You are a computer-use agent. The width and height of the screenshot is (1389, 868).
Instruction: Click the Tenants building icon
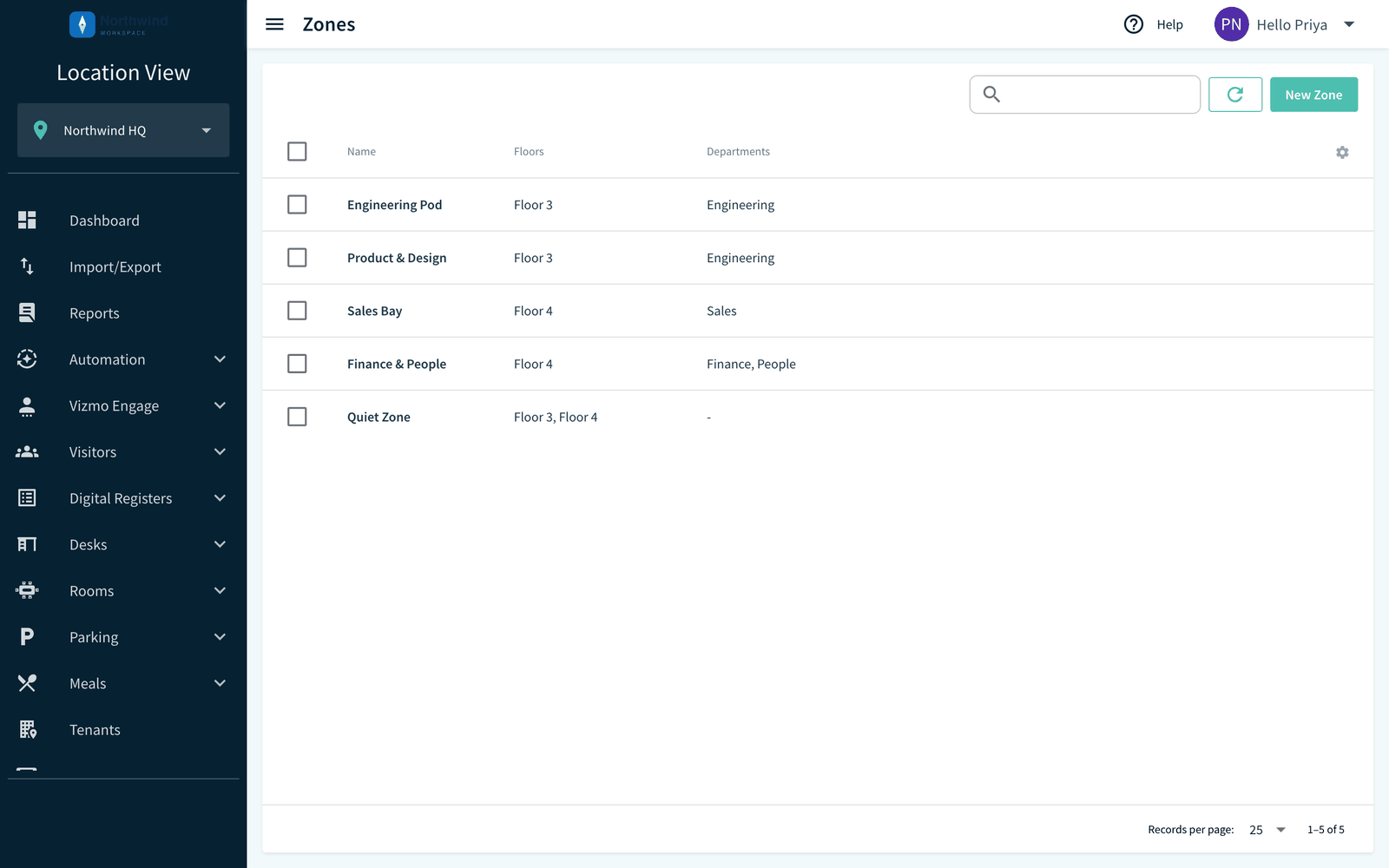click(x=27, y=729)
